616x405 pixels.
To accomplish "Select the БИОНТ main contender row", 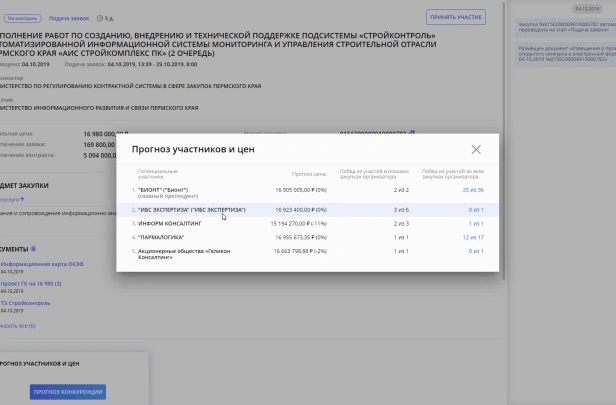I will (x=308, y=192).
